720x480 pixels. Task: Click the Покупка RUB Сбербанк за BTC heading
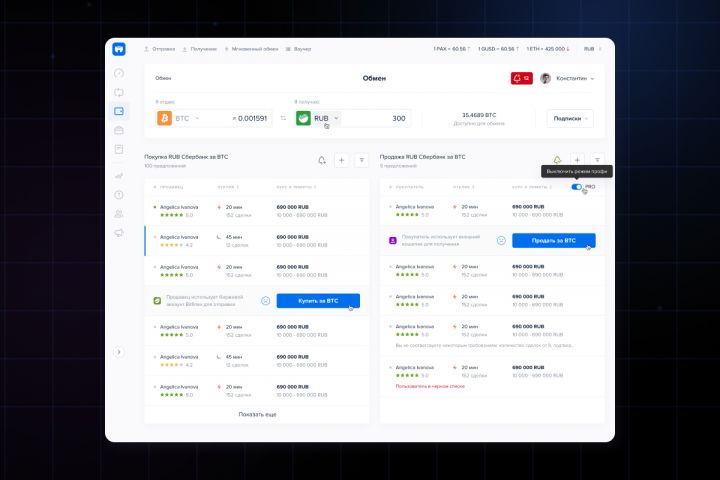(186, 157)
